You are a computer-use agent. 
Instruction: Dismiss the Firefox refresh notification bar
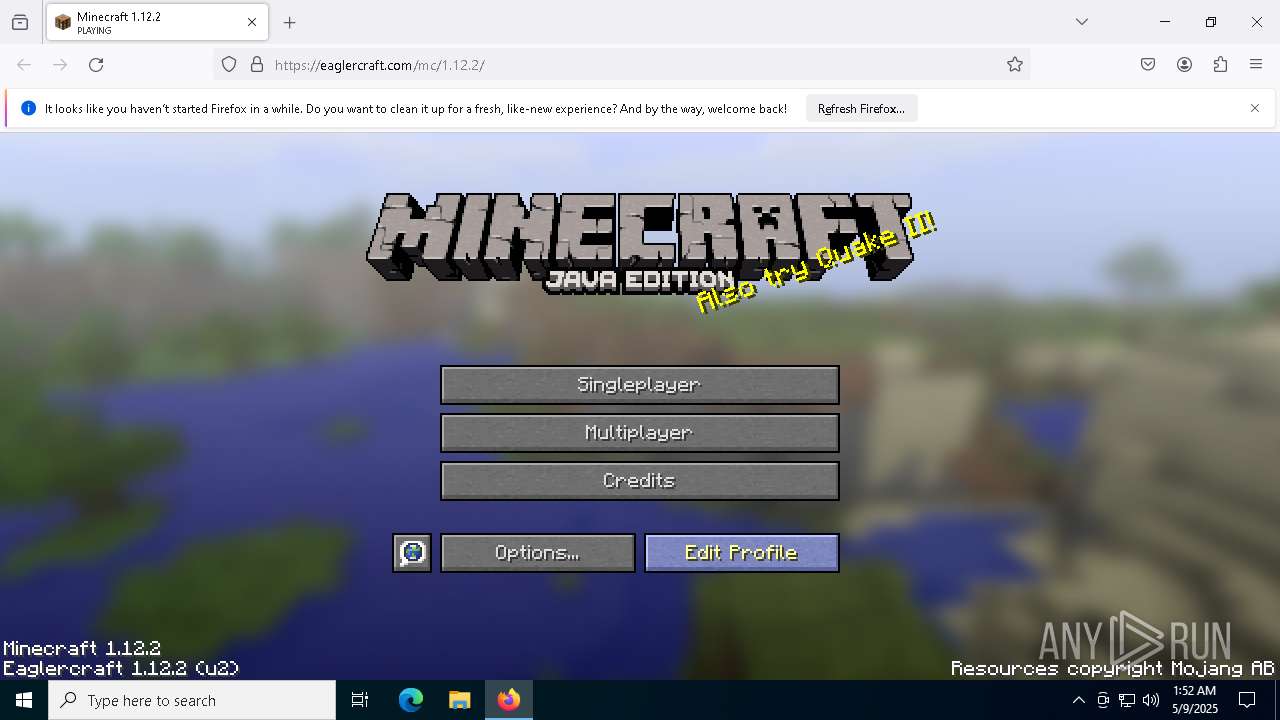(1255, 108)
